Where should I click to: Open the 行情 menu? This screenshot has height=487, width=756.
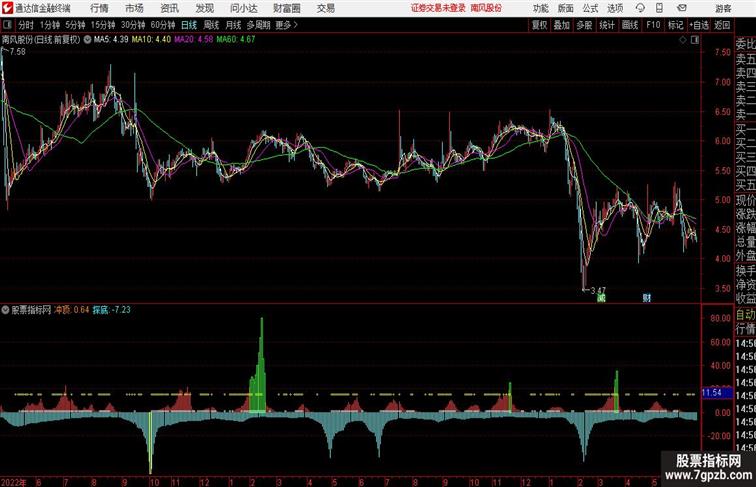[x=99, y=8]
